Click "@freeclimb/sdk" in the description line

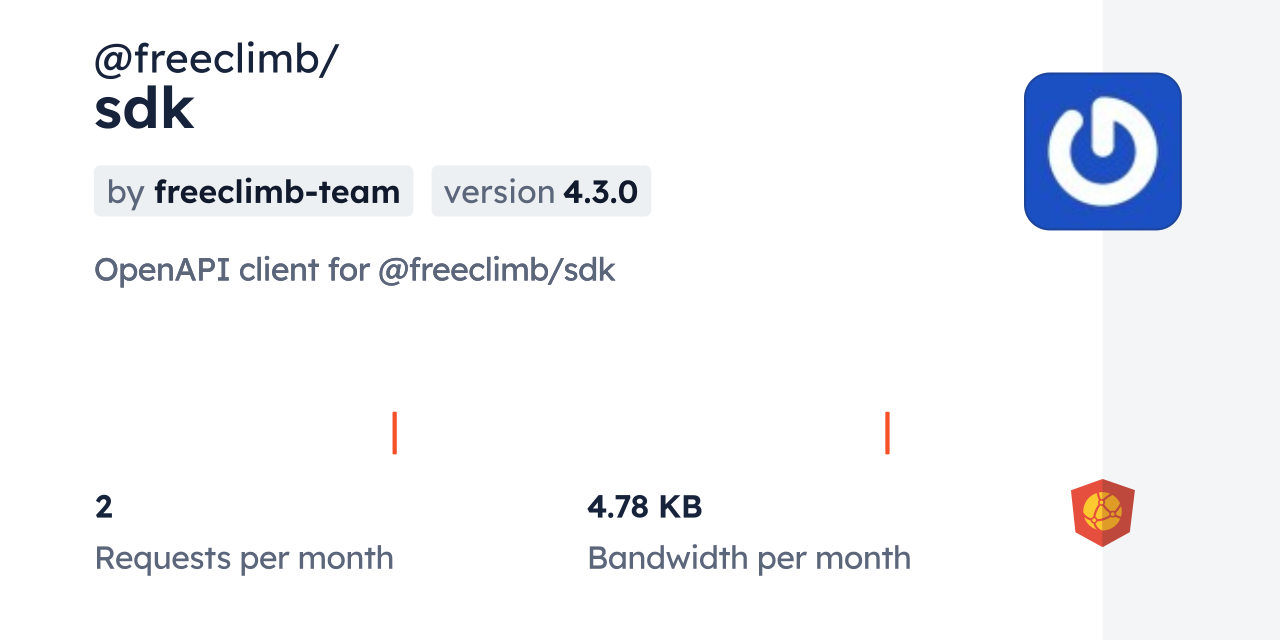(x=496, y=270)
